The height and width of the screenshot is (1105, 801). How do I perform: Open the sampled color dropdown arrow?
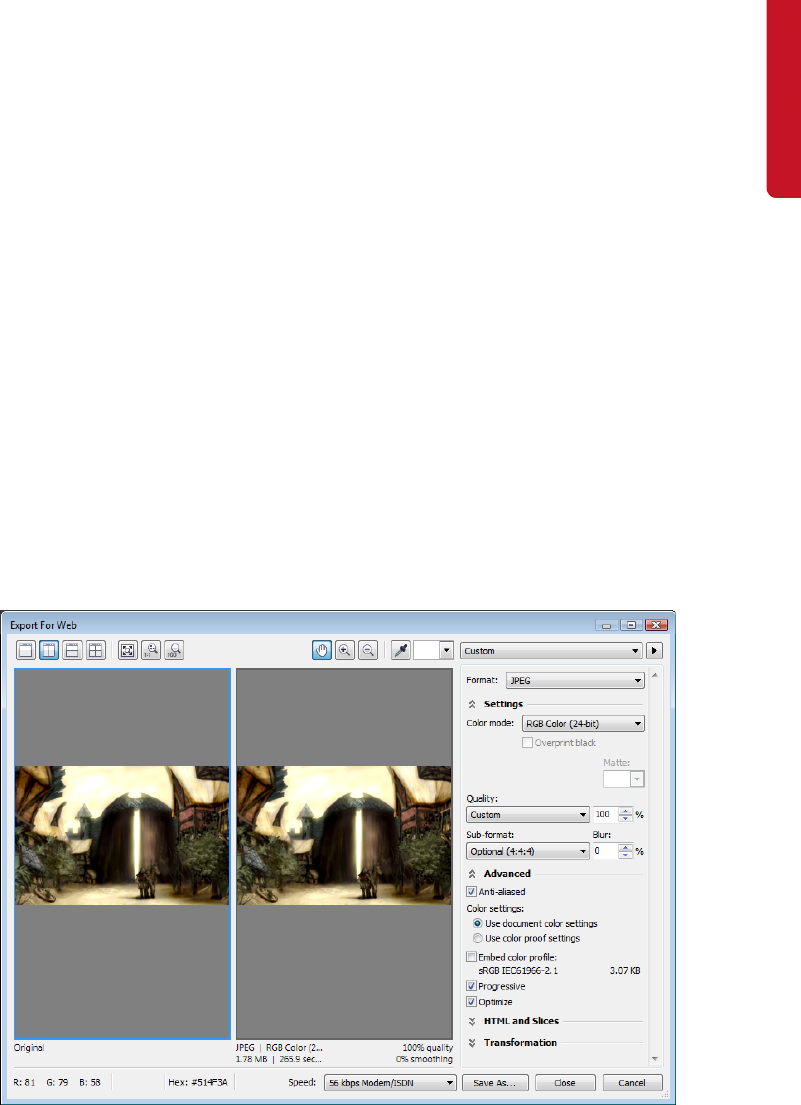coord(447,650)
